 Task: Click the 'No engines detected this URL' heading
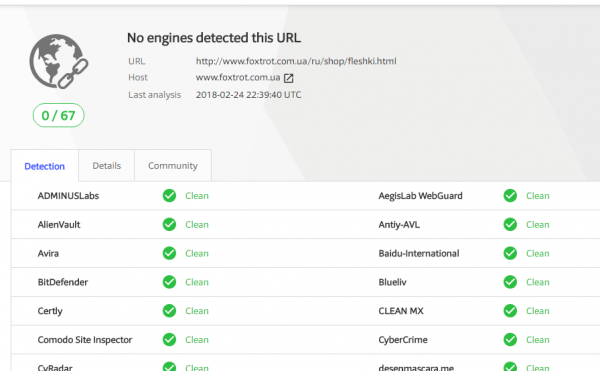pyautogui.click(x=214, y=38)
